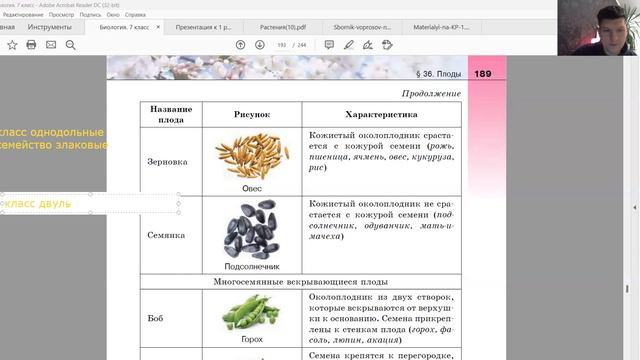Click the green pea pods picture
Screen dimensions: 640x360
251,313
